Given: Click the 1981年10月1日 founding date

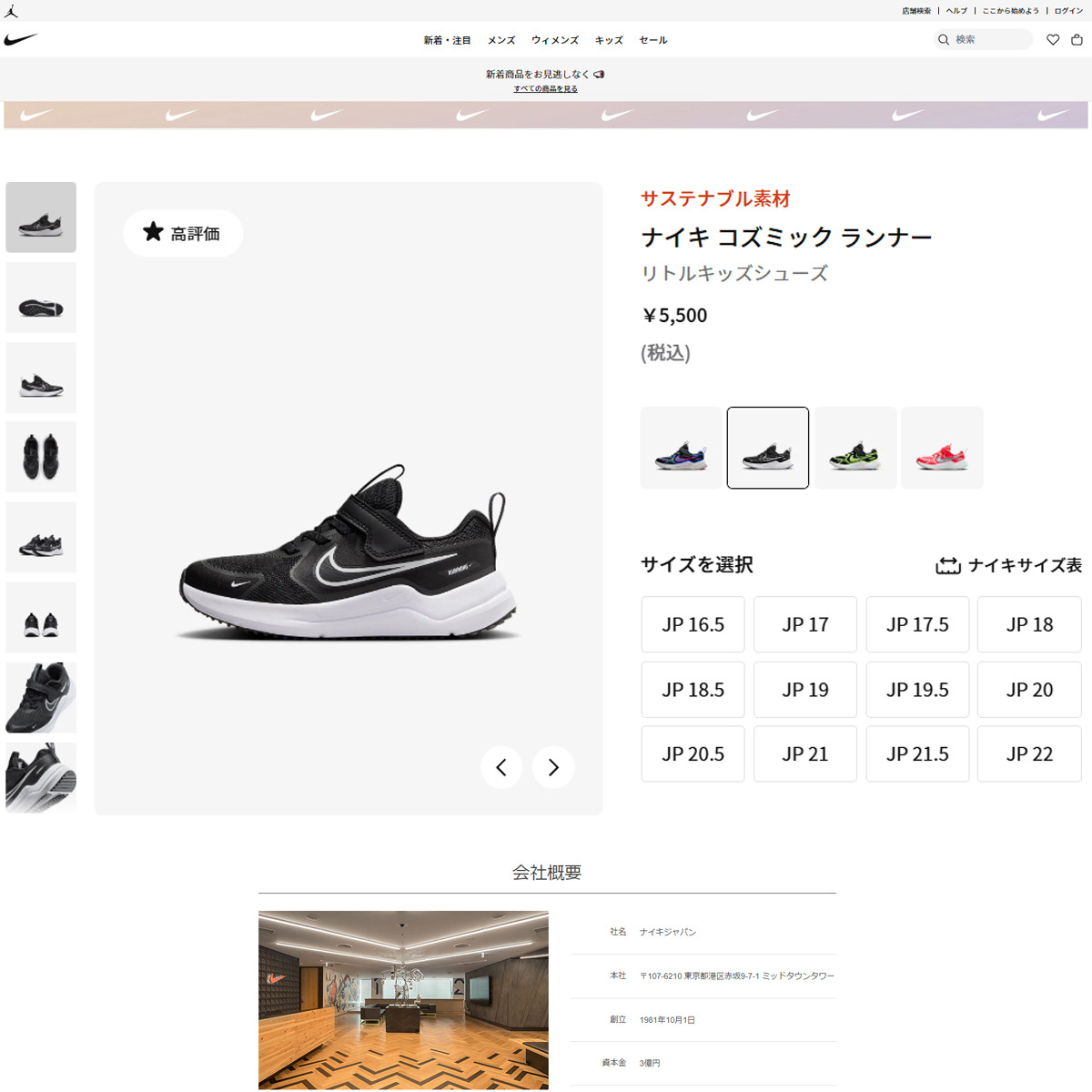Looking at the screenshot, I should (667, 1020).
